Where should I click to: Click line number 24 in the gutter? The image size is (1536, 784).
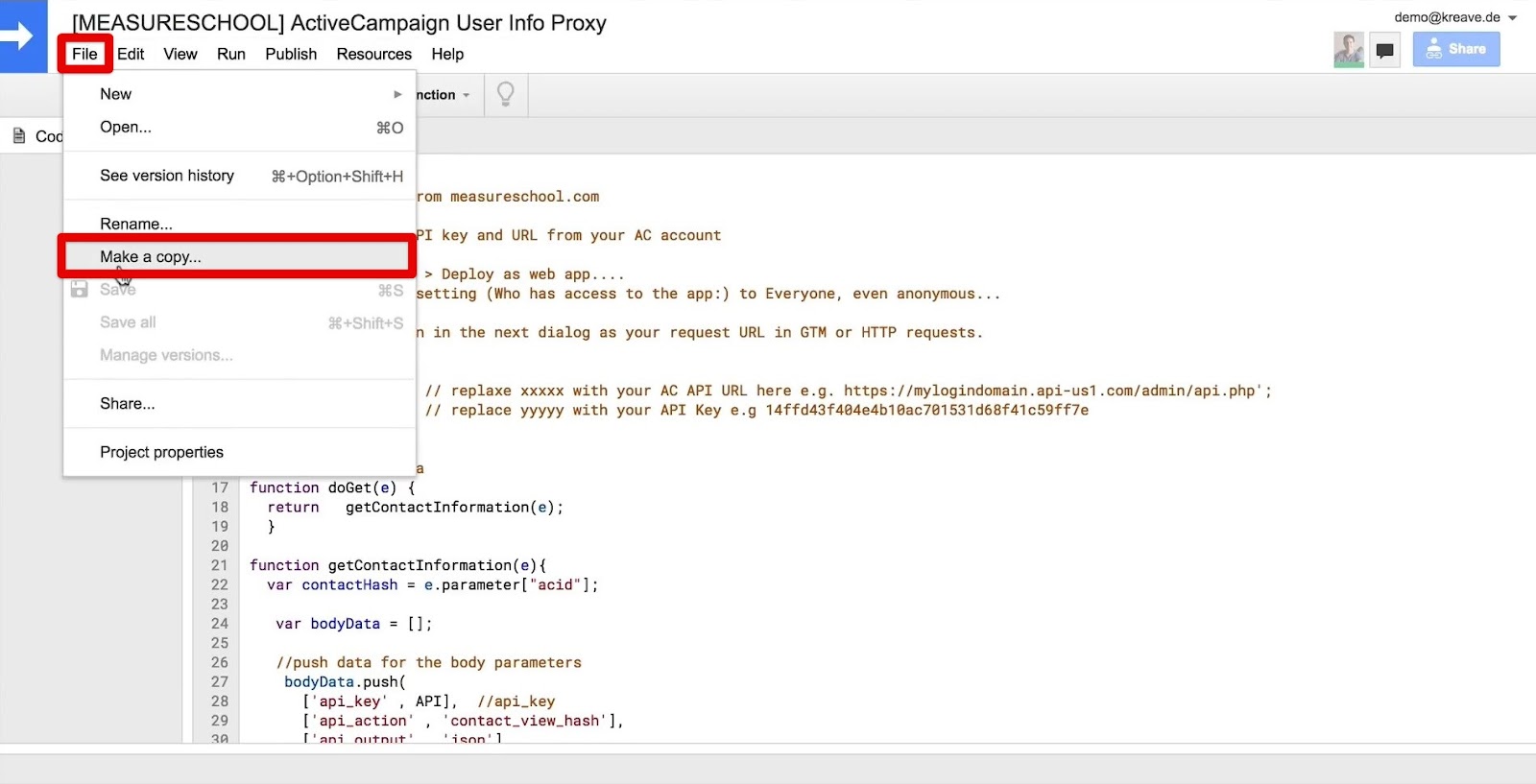[x=220, y=624]
